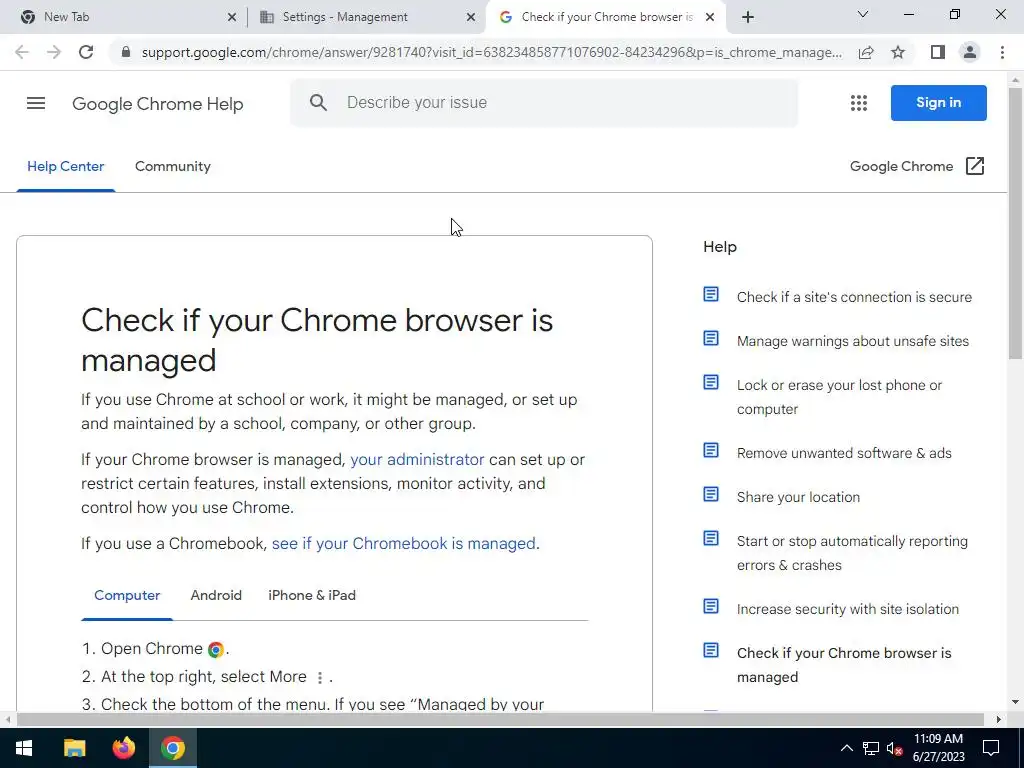This screenshot has height=768, width=1024.
Task: Open 'Check if a site's connection is secure'
Action: (854, 297)
